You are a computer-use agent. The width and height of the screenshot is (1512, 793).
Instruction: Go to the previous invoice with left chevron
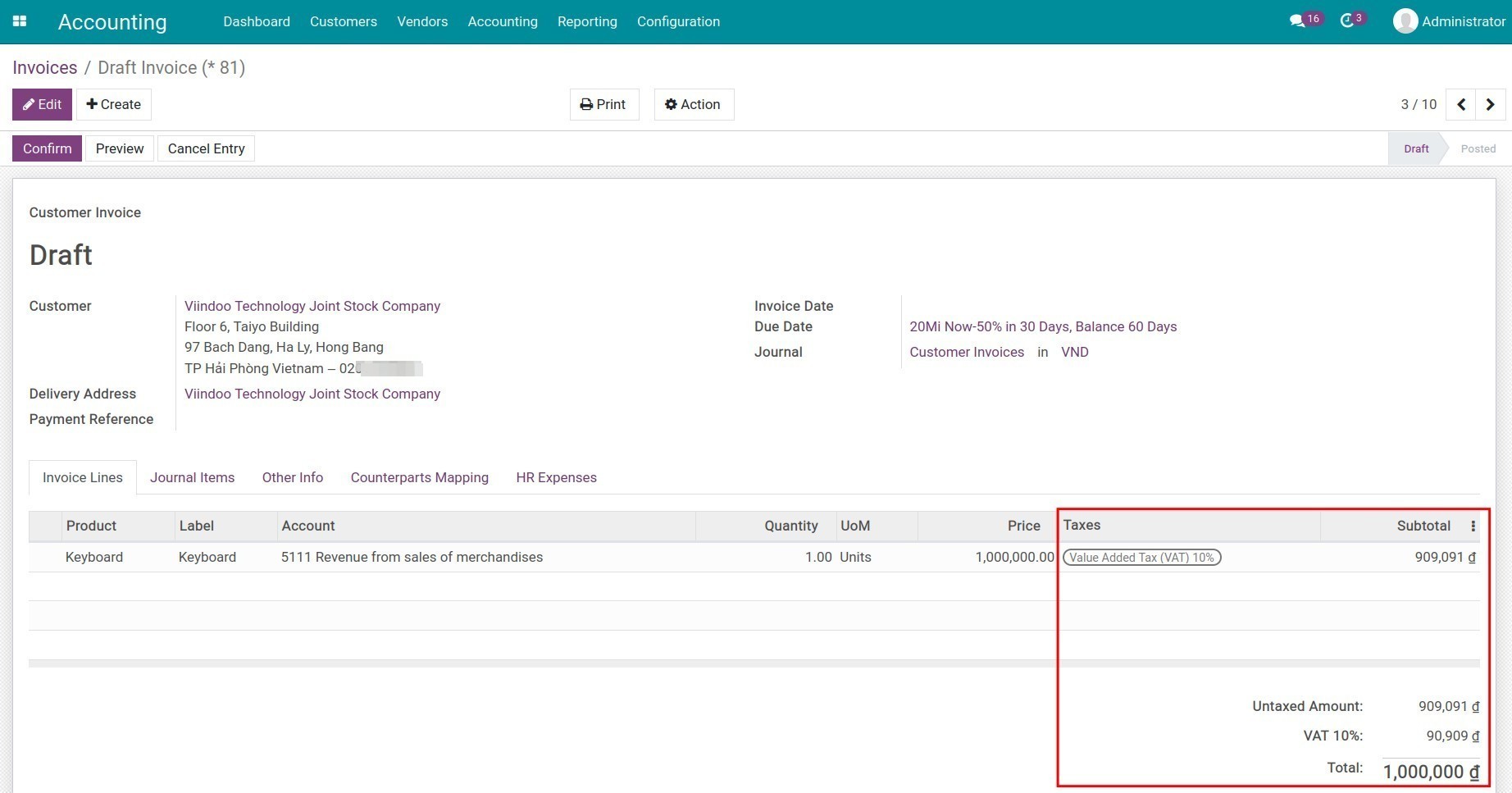tap(1460, 104)
